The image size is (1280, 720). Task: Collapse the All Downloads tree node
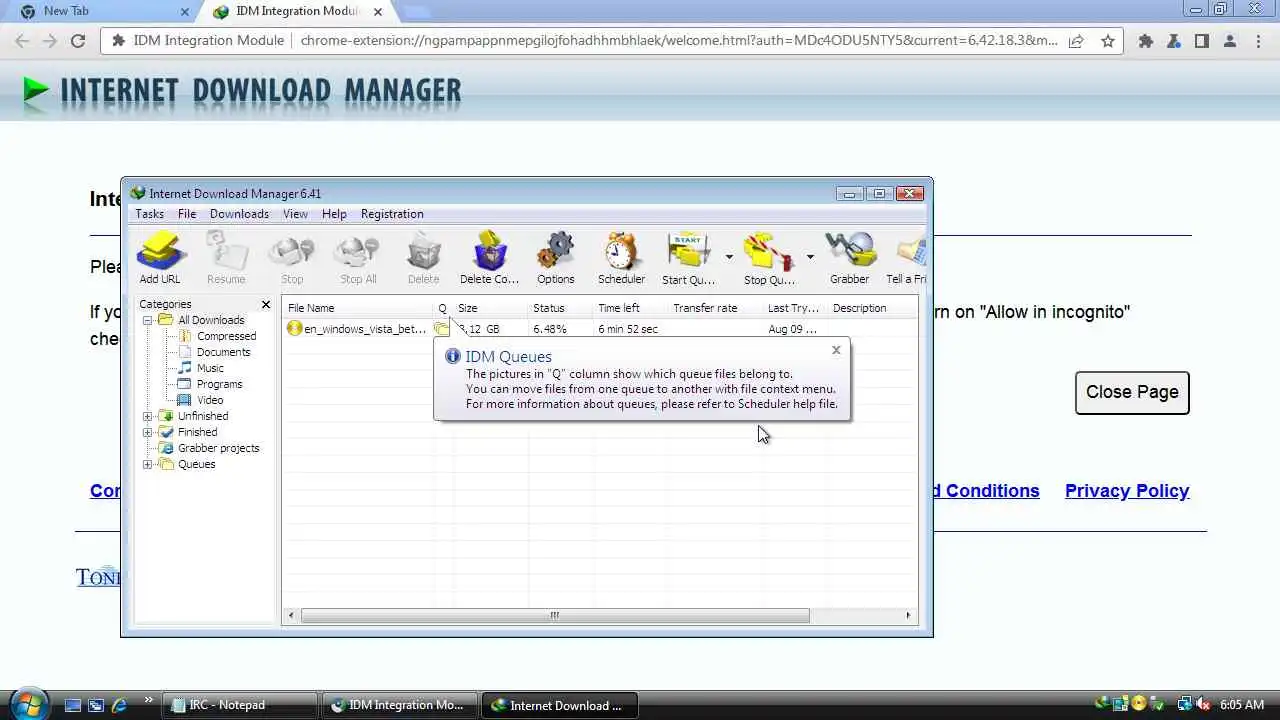coord(147,320)
